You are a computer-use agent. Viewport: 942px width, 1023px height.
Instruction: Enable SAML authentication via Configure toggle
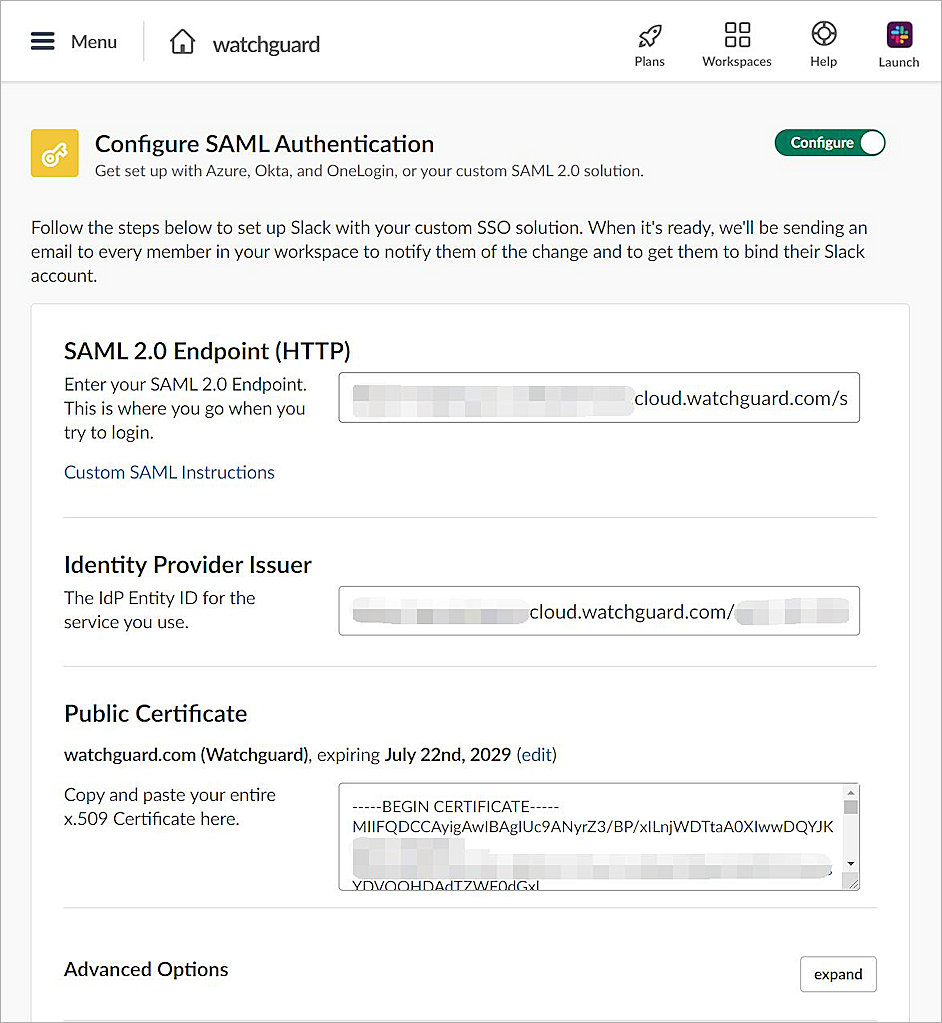[x=830, y=143]
